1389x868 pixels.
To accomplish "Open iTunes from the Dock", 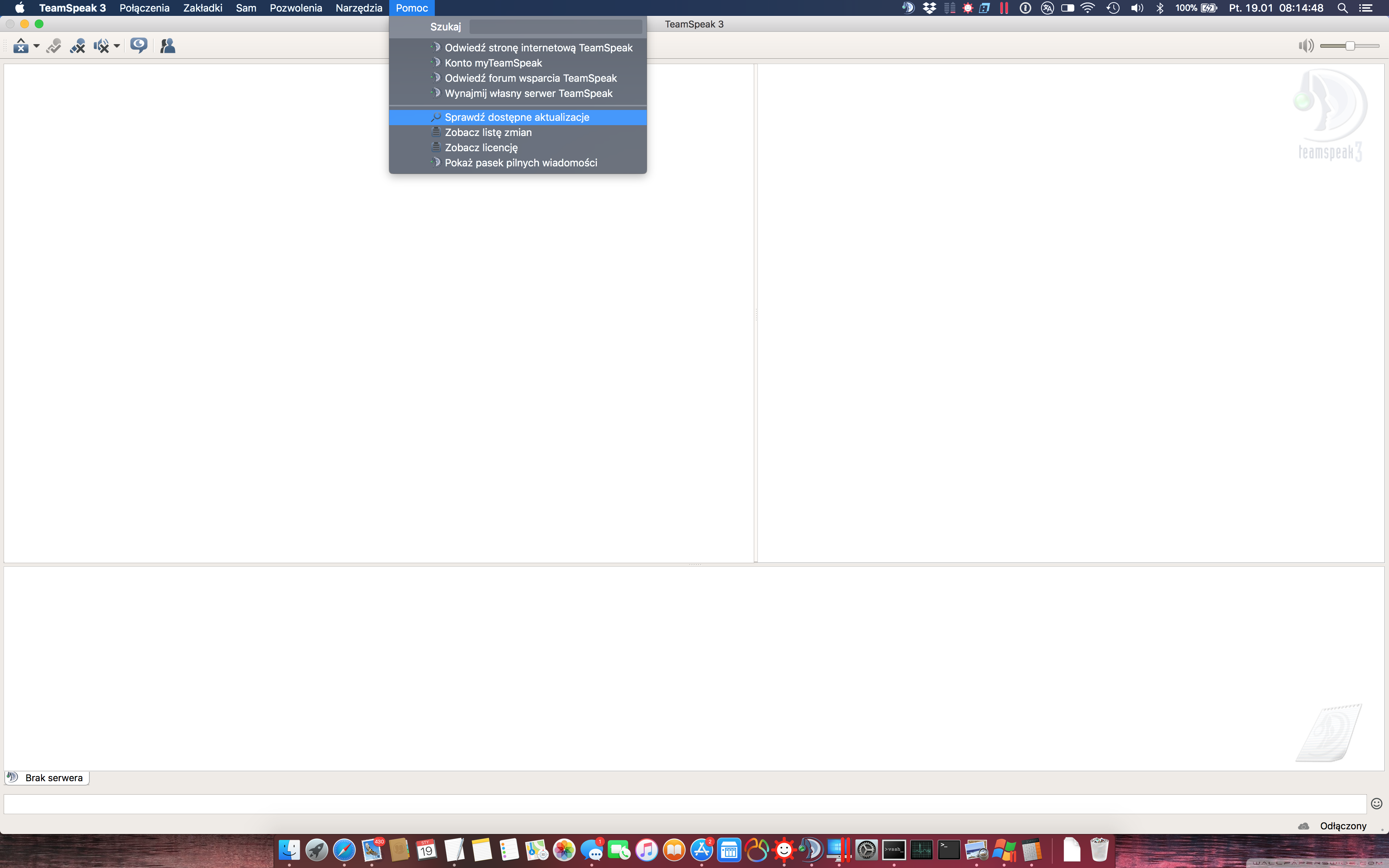I will tap(647, 850).
